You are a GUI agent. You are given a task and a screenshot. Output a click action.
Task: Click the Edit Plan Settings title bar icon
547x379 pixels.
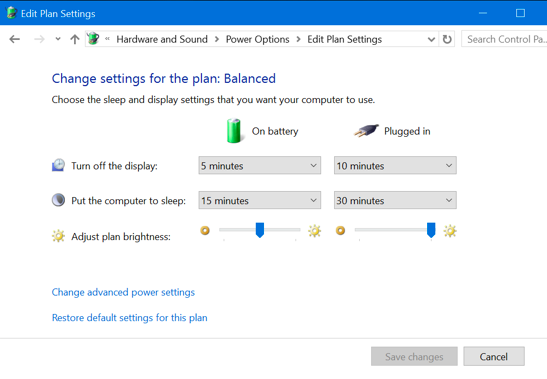coord(12,13)
